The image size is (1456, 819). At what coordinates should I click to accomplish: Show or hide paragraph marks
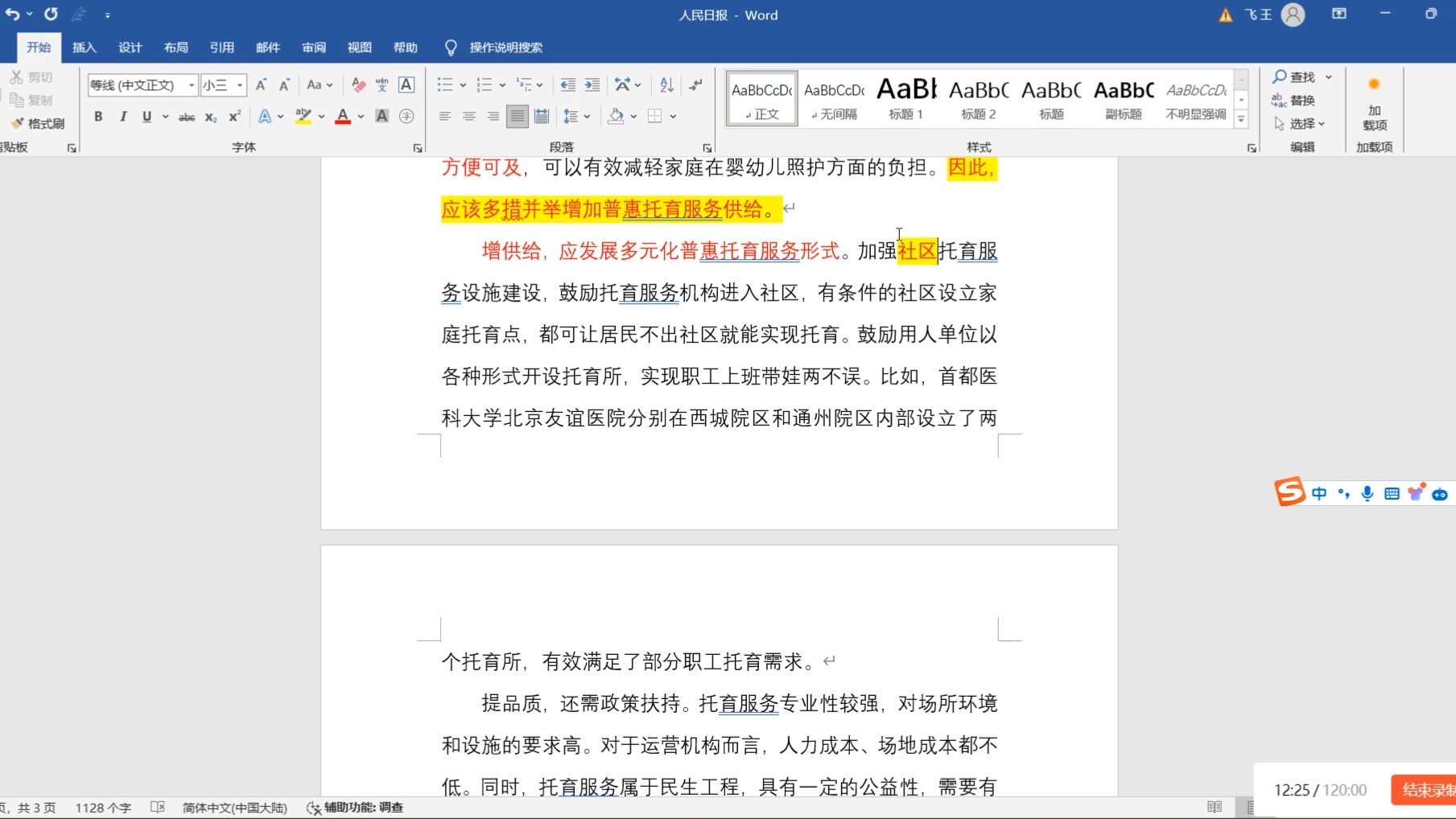(695, 84)
